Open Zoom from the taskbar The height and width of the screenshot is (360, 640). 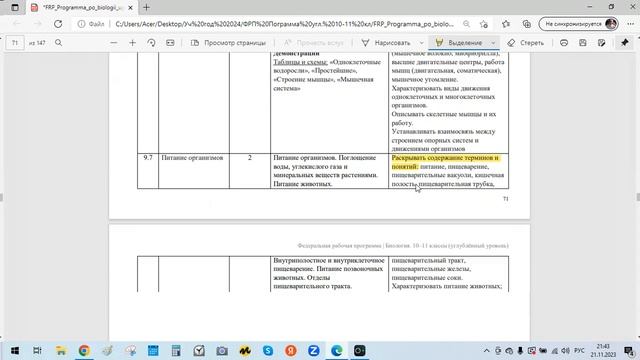[313, 351]
